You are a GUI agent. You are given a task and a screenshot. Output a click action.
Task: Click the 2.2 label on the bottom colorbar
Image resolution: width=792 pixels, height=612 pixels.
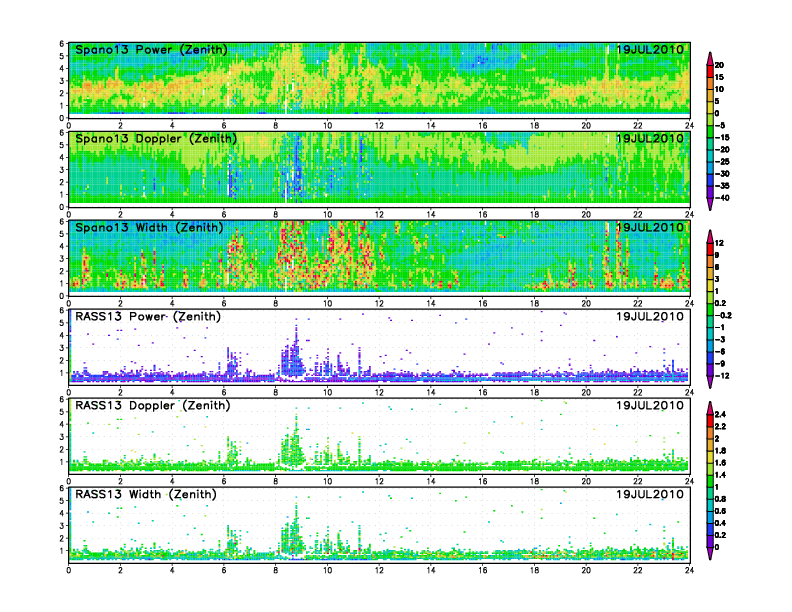(x=720, y=426)
